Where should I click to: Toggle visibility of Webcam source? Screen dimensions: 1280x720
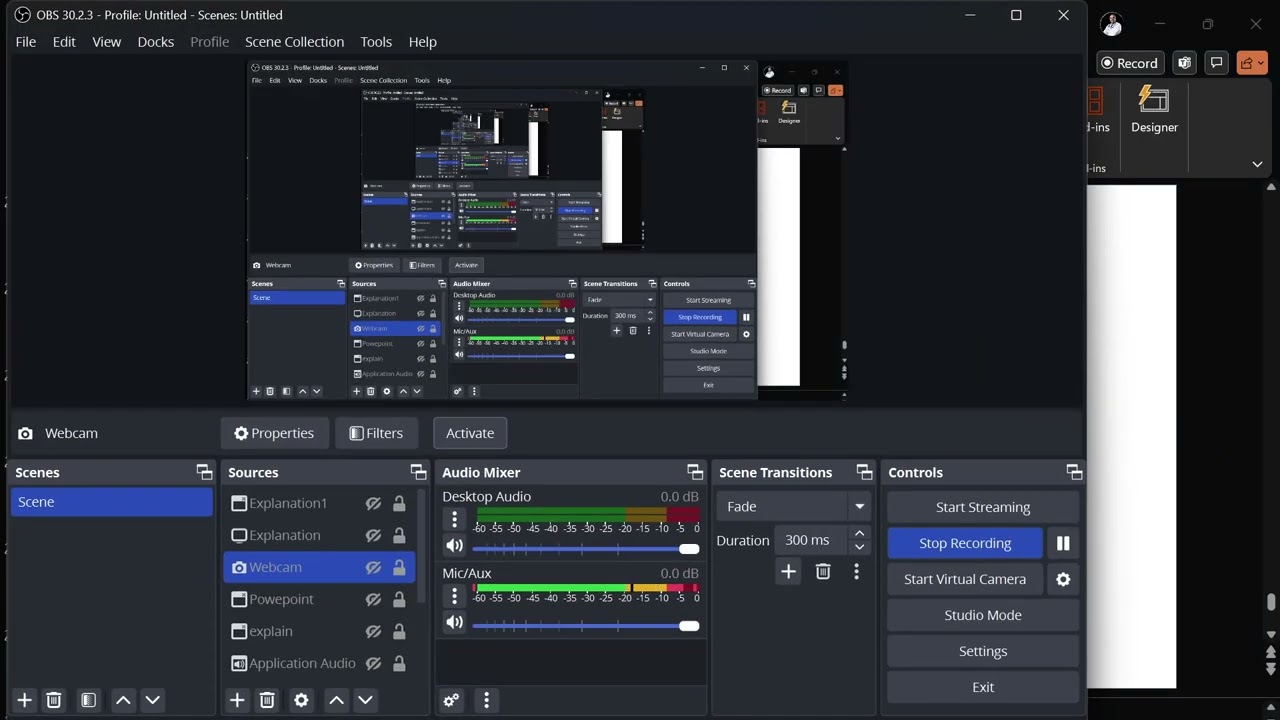373,567
